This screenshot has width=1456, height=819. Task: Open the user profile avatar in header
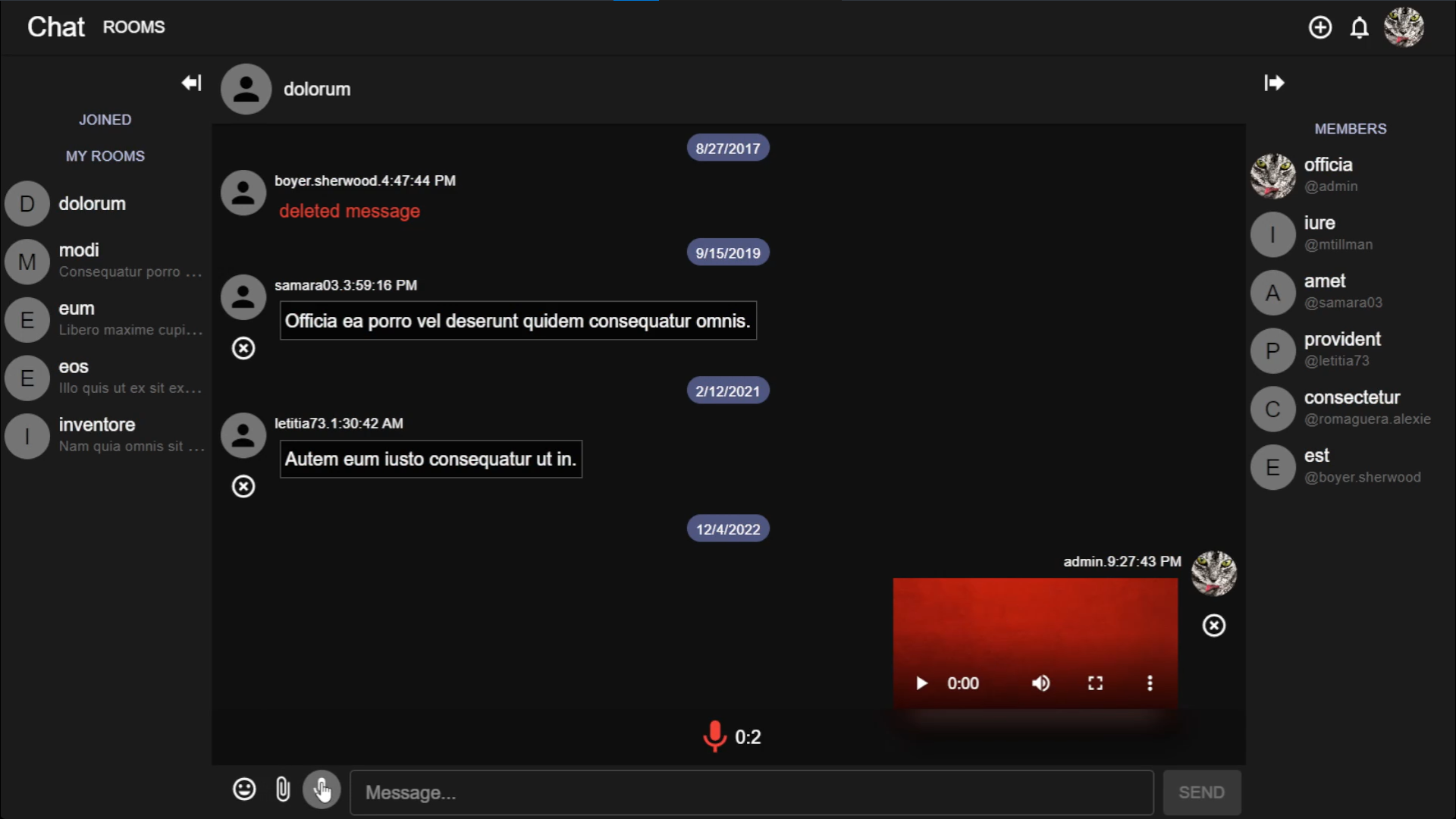(x=1403, y=27)
